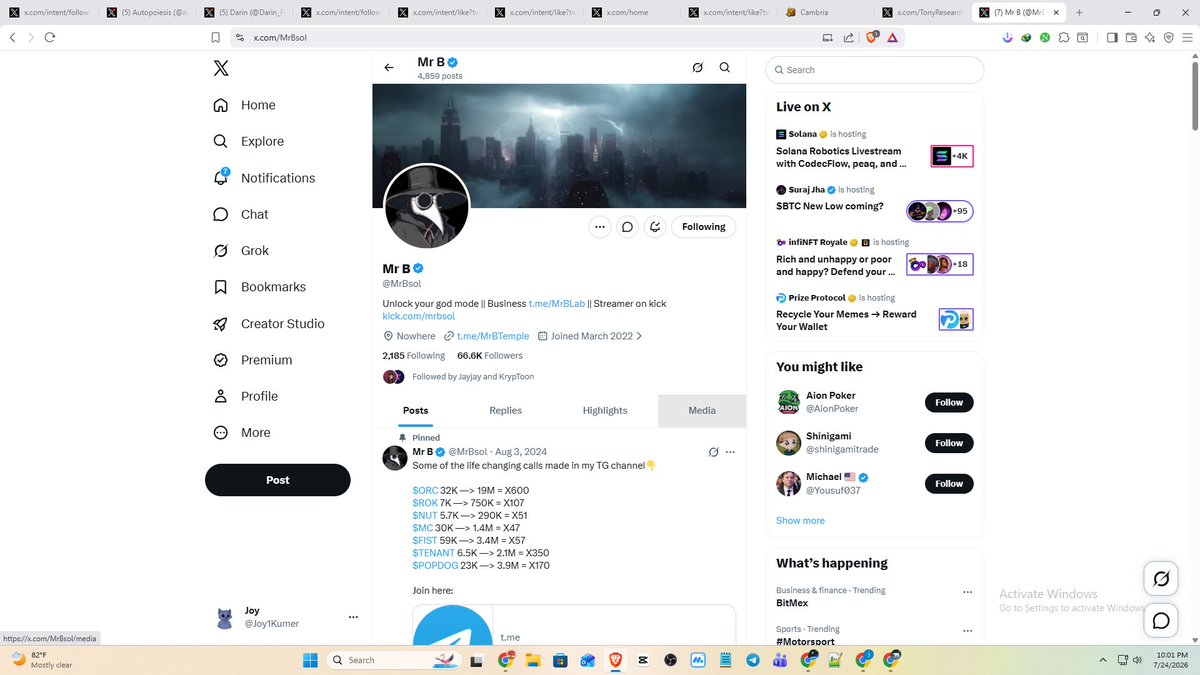Click the 2,185 Following count
Viewport: 1200px width, 675px height.
[414, 355]
